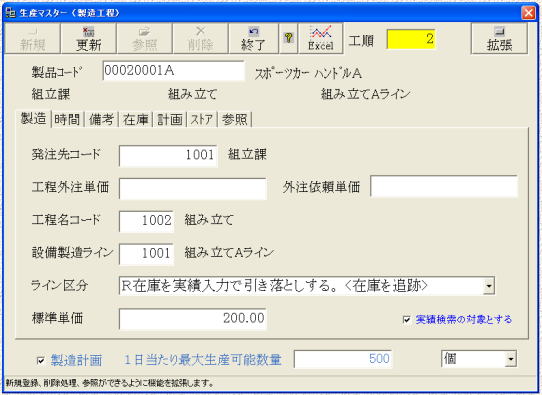
Task: Select the yellow 工順 number field
Action: coord(411,39)
